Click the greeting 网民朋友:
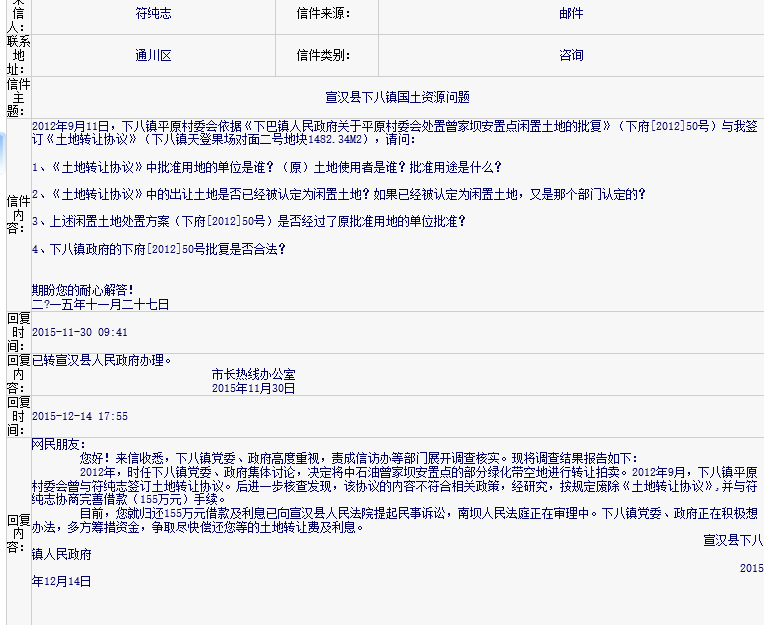 point(58,444)
